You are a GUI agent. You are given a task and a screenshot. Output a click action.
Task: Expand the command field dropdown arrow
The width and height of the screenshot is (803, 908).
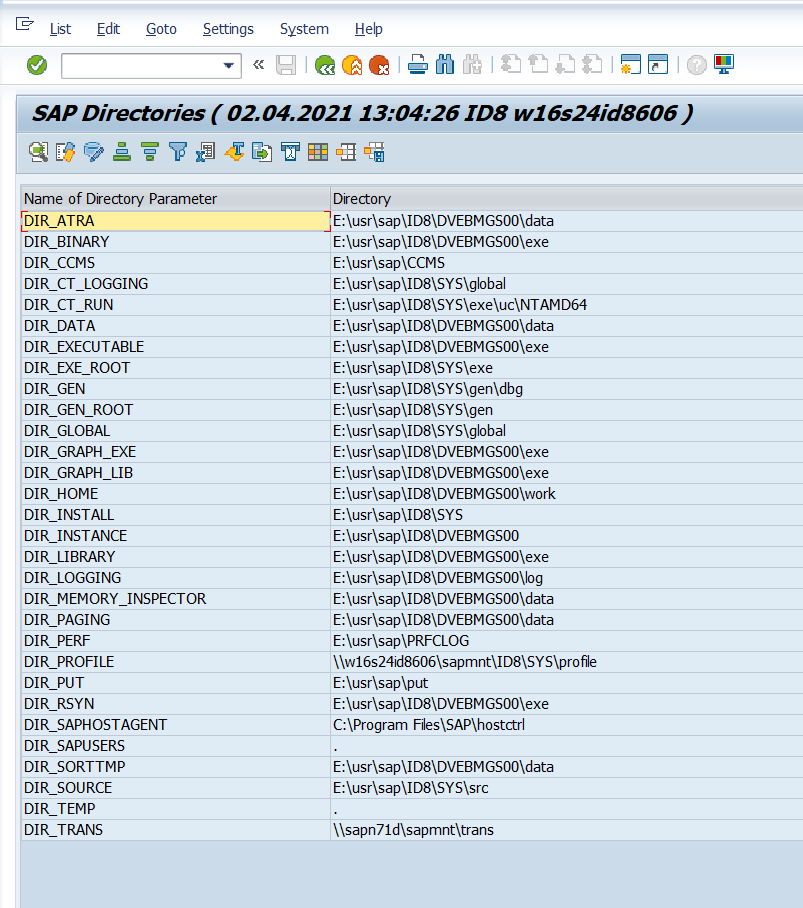click(229, 66)
